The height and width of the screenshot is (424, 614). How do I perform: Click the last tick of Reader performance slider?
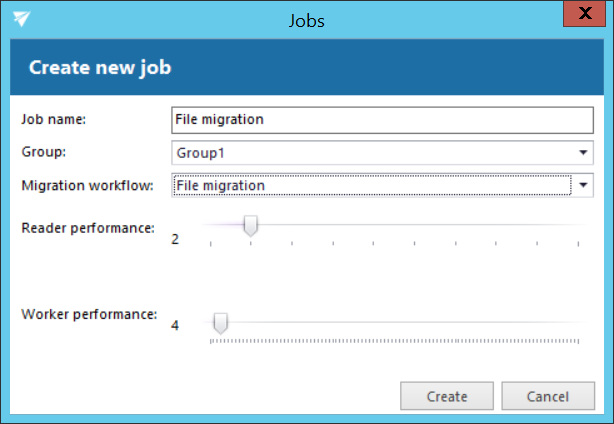pos(579,243)
